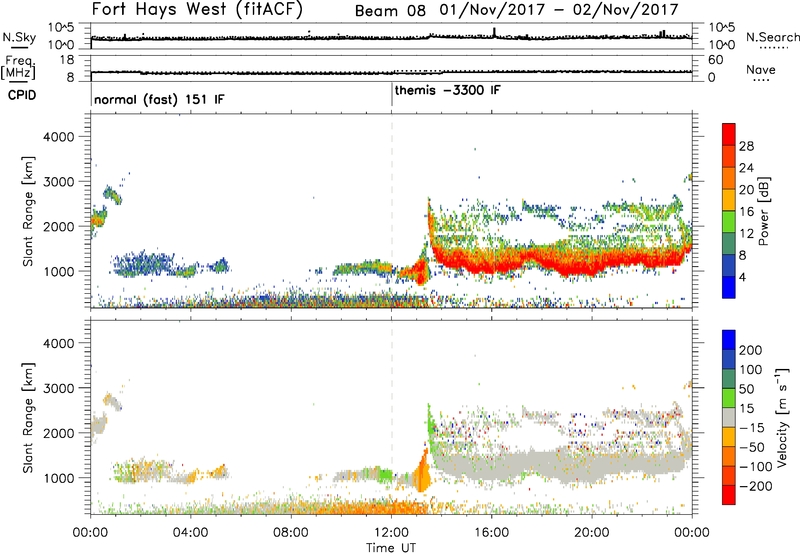800x554 pixels.
Task: Click the '3000' tick on the velocity panel
Action: (x=58, y=388)
